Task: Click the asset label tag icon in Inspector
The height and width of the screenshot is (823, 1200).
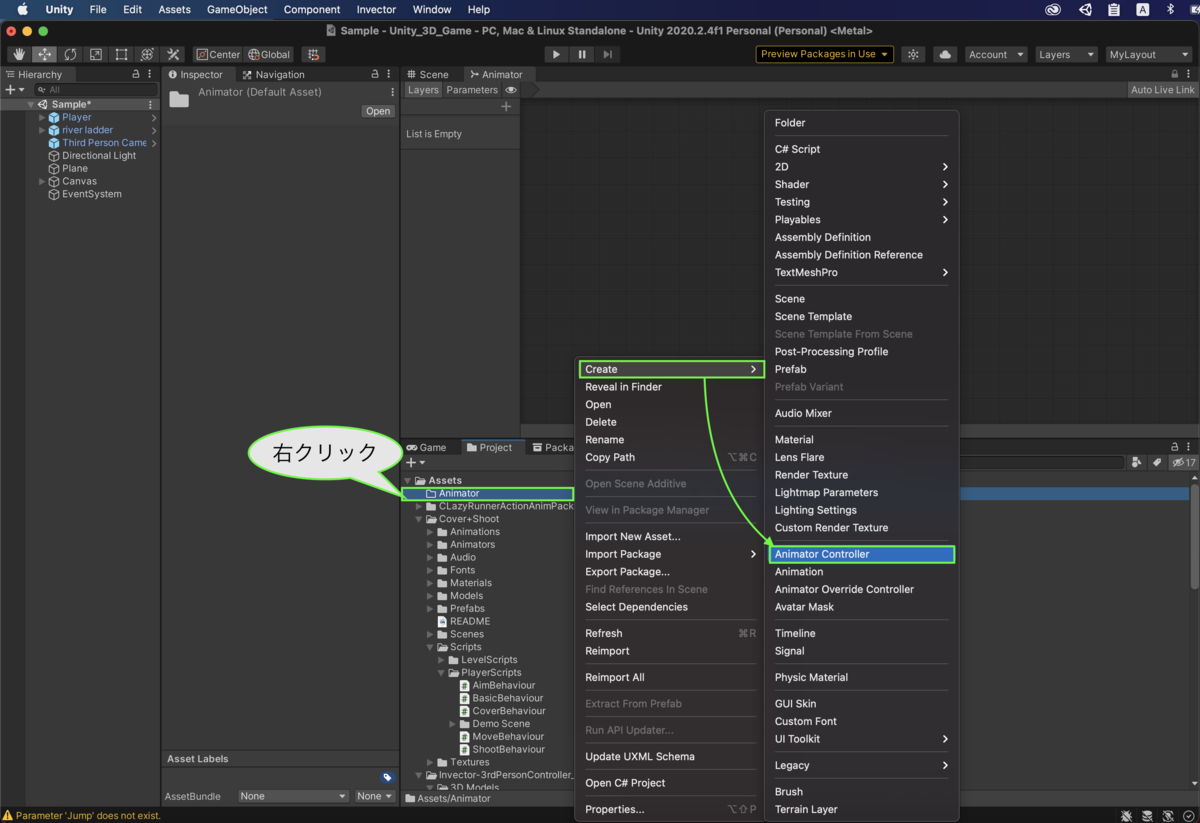Action: [387, 777]
